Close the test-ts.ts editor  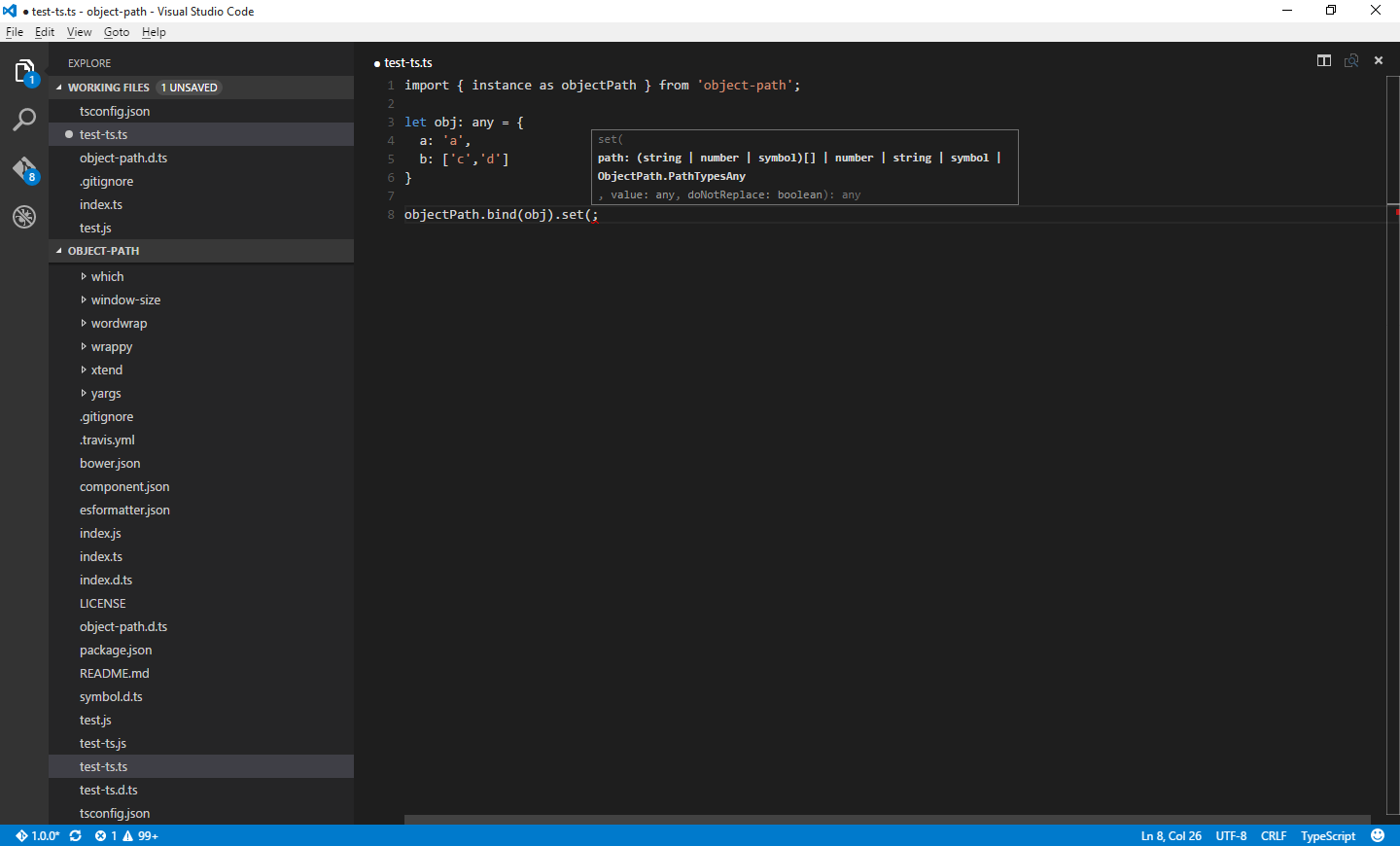1379,60
